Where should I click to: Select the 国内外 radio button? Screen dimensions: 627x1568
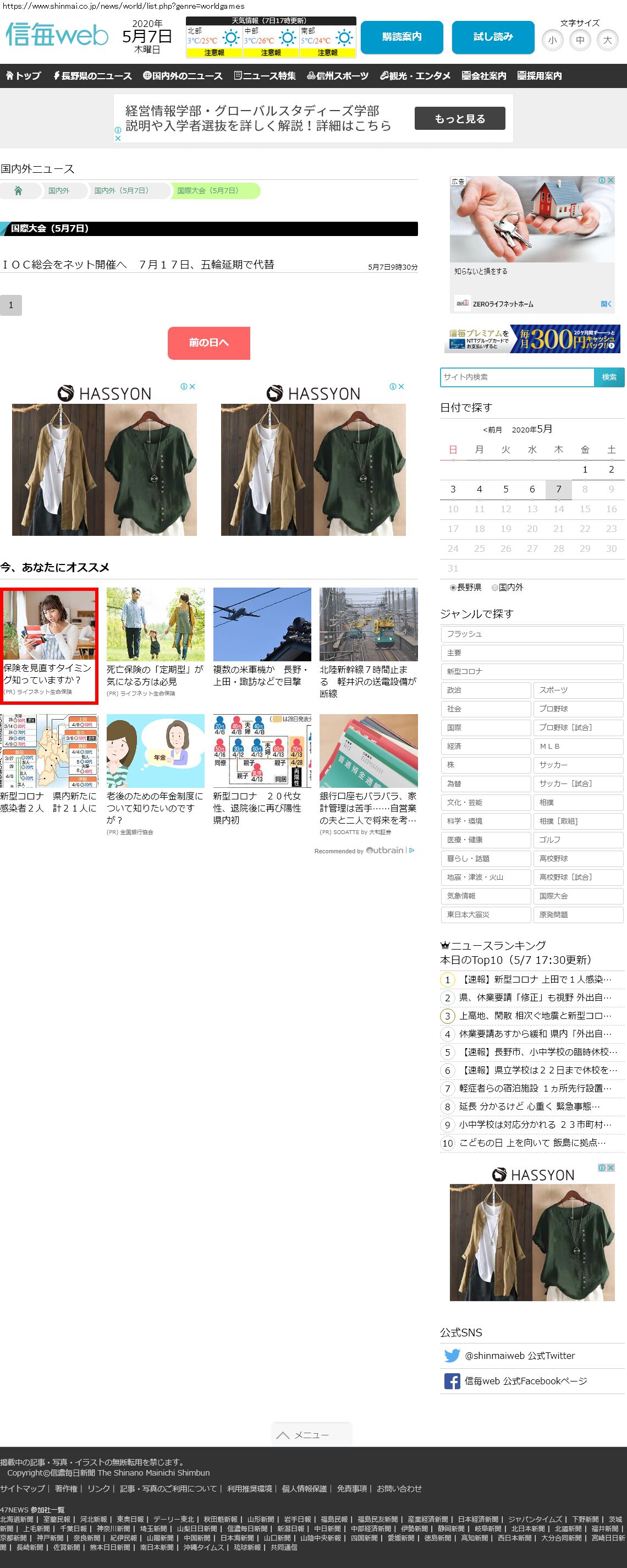(x=495, y=588)
